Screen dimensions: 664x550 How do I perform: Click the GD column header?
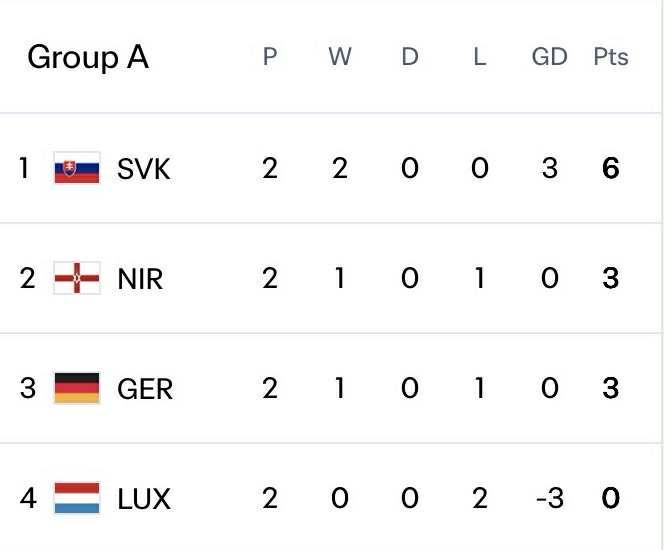click(549, 57)
